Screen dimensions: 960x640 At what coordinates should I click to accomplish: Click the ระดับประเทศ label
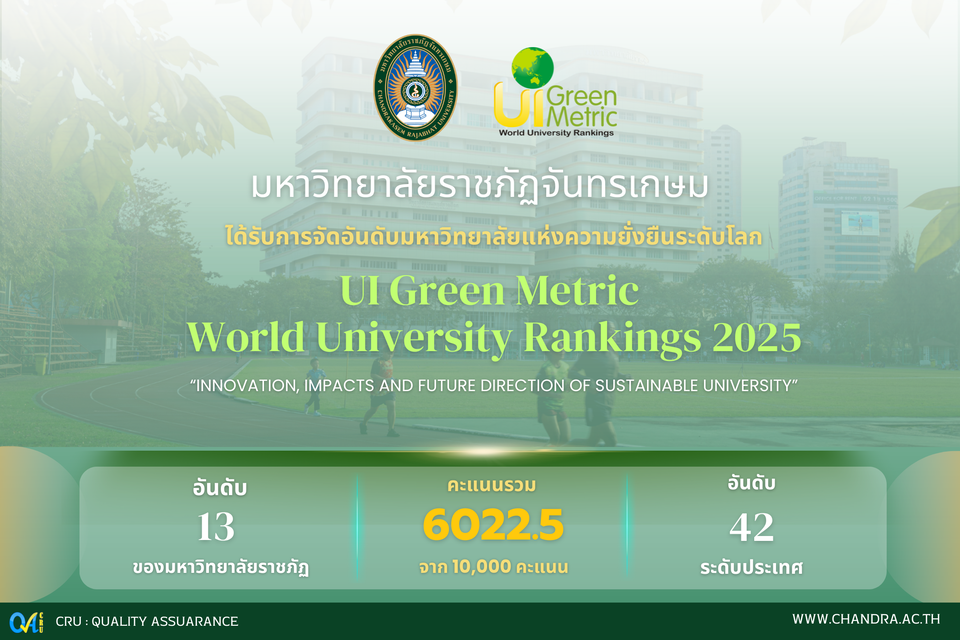coord(752,568)
